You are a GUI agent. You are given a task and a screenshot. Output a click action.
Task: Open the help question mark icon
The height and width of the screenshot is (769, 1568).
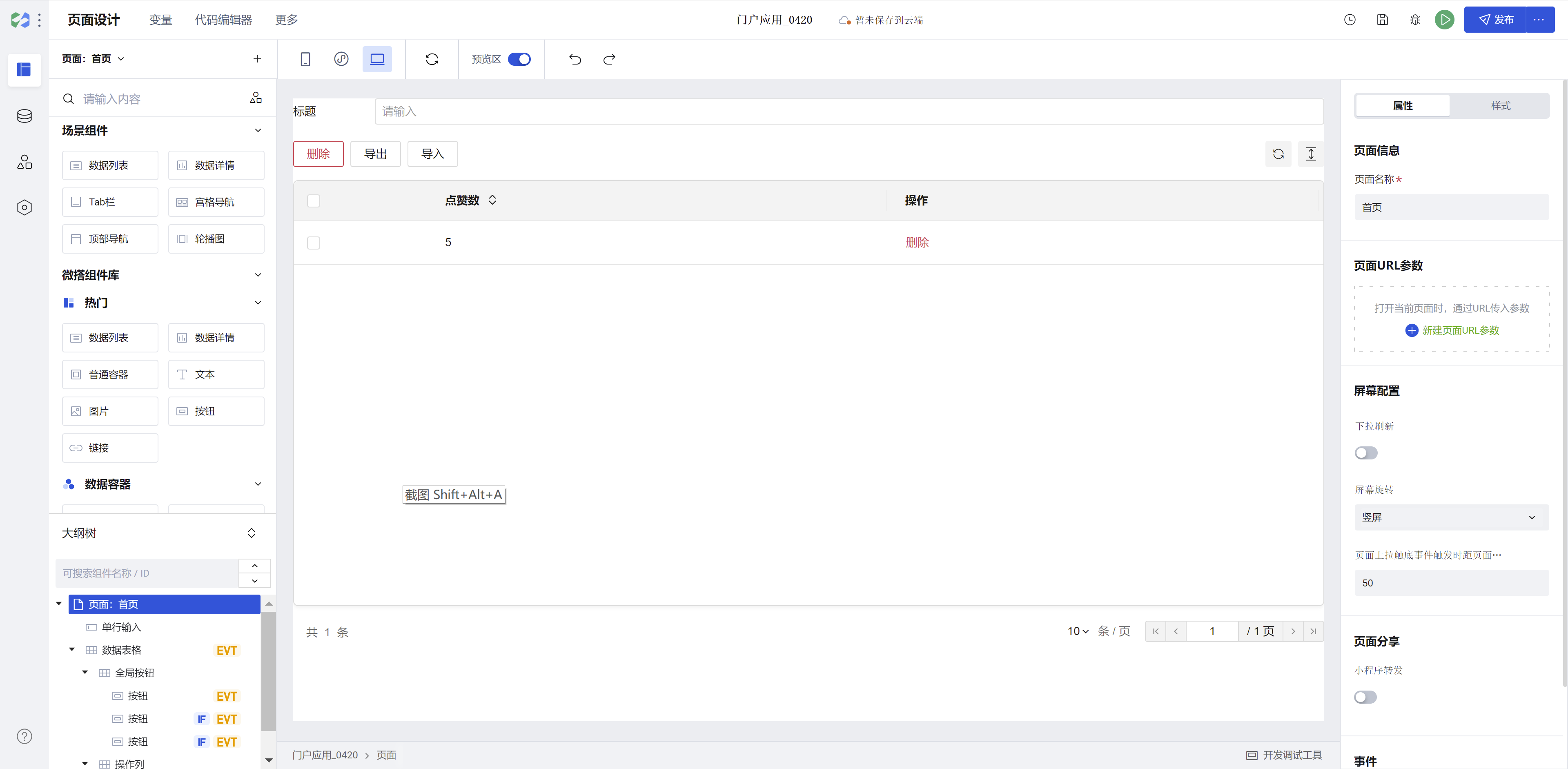pyautogui.click(x=24, y=736)
